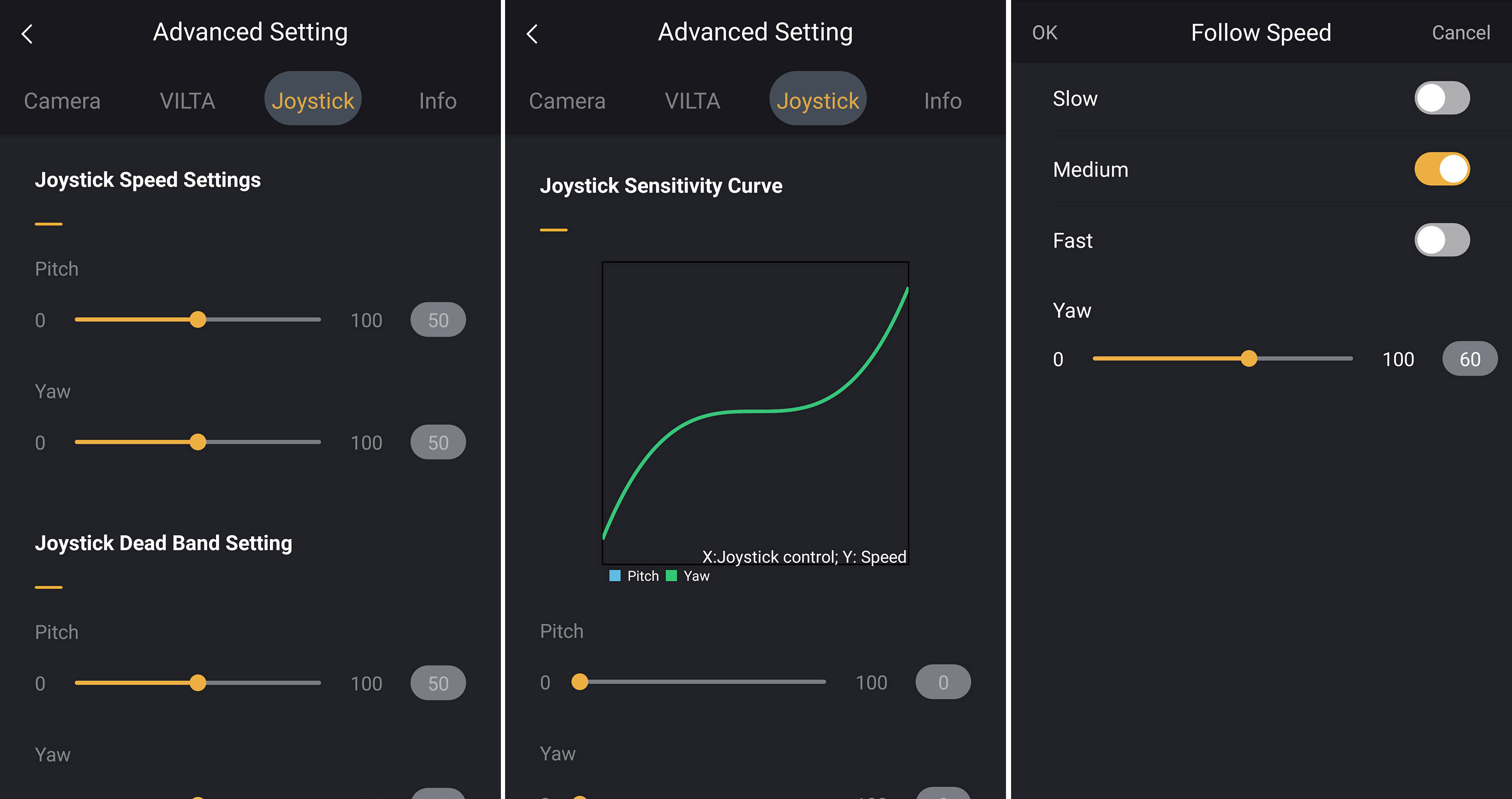Tap the back arrow on the middle screen
Image resolution: width=1512 pixels, height=799 pixels.
(532, 33)
